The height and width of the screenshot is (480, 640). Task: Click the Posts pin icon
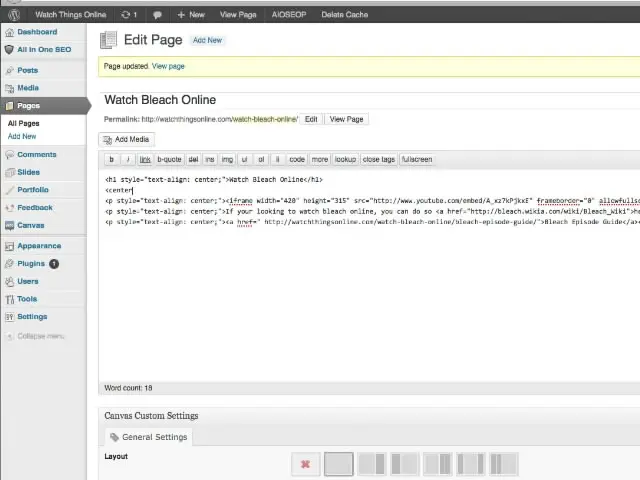pyautogui.click(x=9, y=71)
